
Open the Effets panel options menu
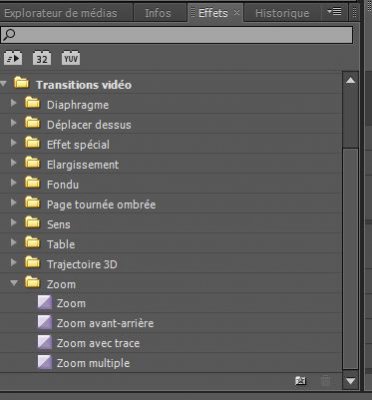334,12
